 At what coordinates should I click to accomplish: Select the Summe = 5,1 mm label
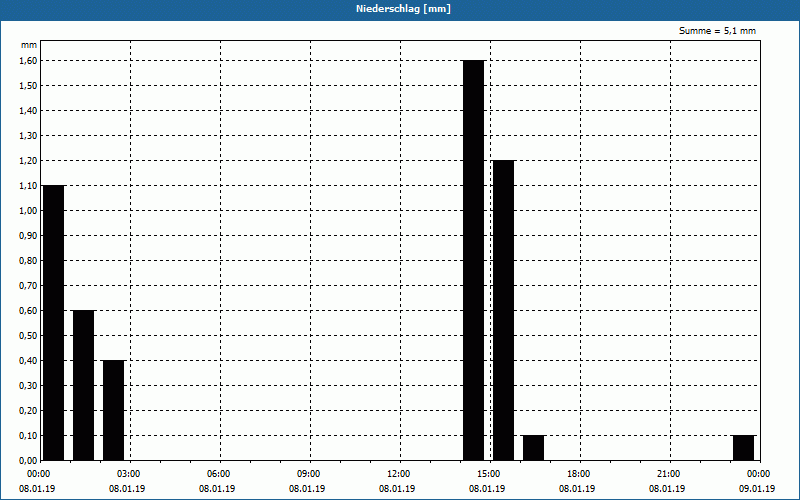(x=717, y=31)
